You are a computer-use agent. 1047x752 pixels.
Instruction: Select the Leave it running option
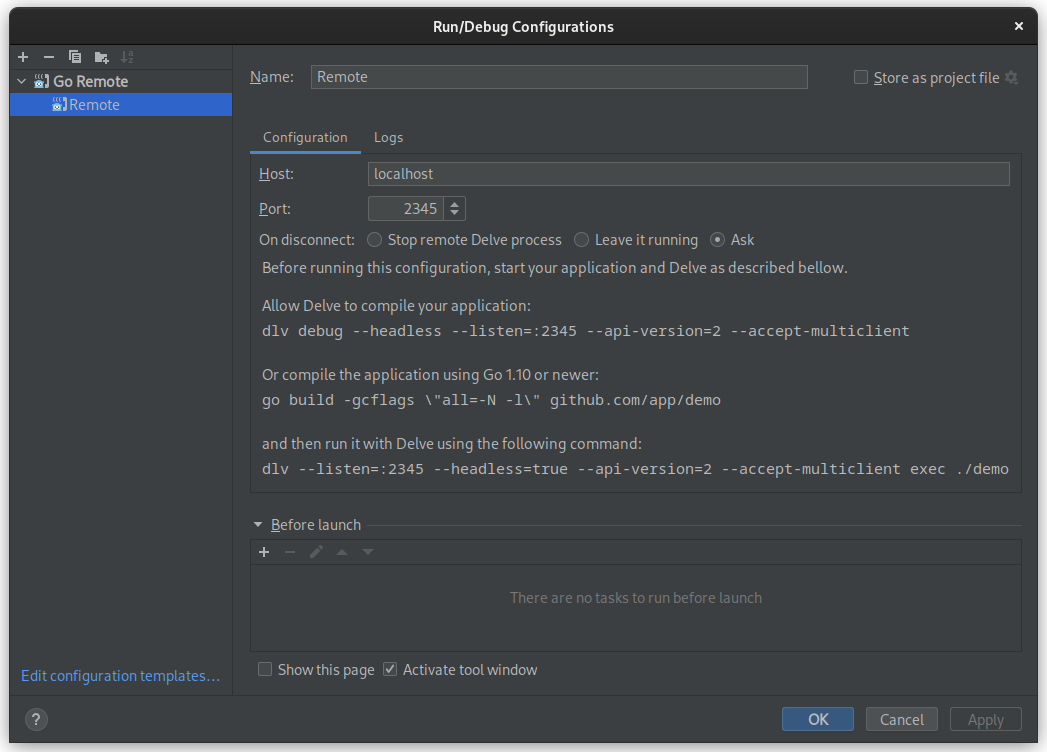[x=582, y=240]
